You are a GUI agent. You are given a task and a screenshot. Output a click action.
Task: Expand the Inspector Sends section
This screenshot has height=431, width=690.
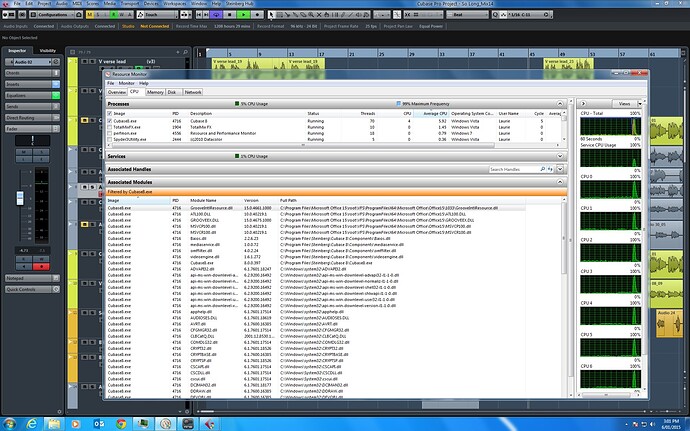pyautogui.click(x=33, y=107)
